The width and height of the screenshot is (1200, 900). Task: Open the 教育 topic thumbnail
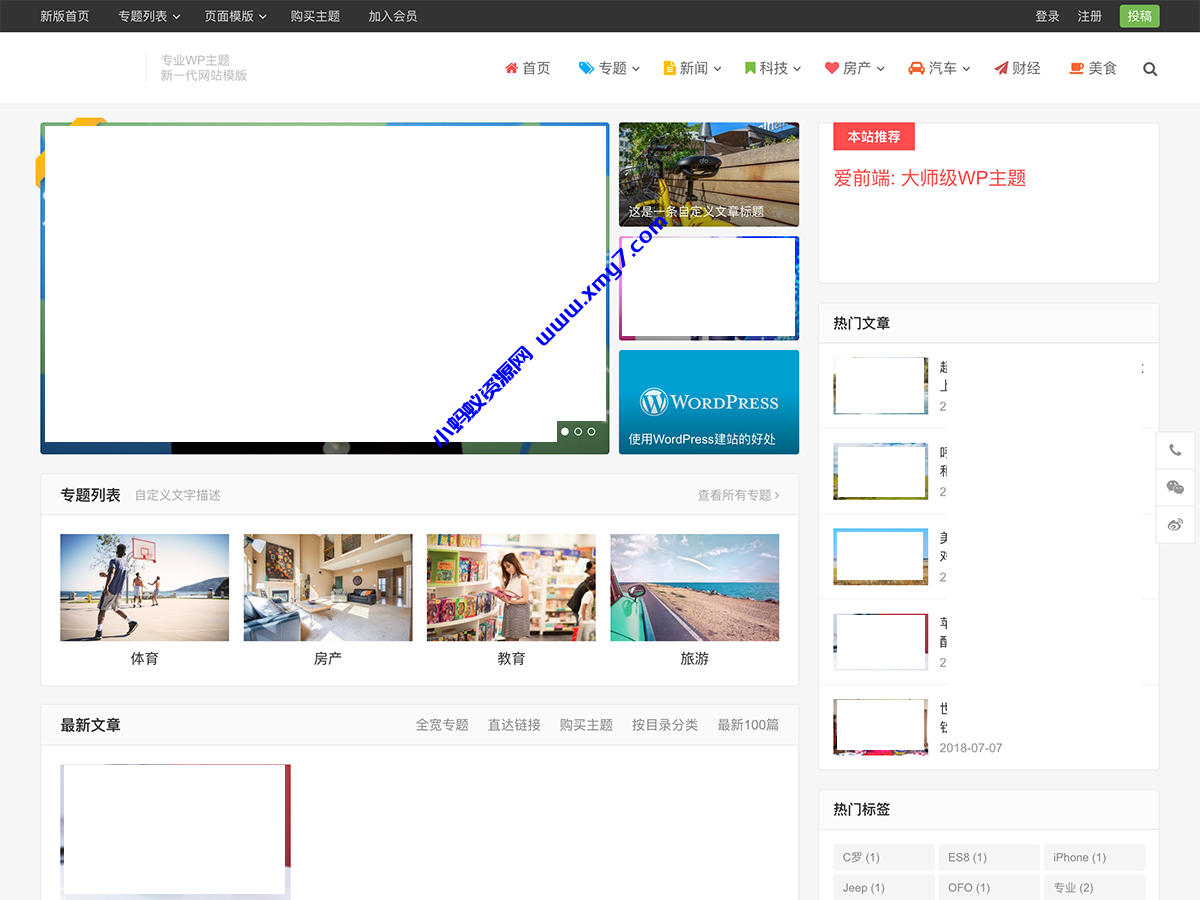(x=511, y=587)
